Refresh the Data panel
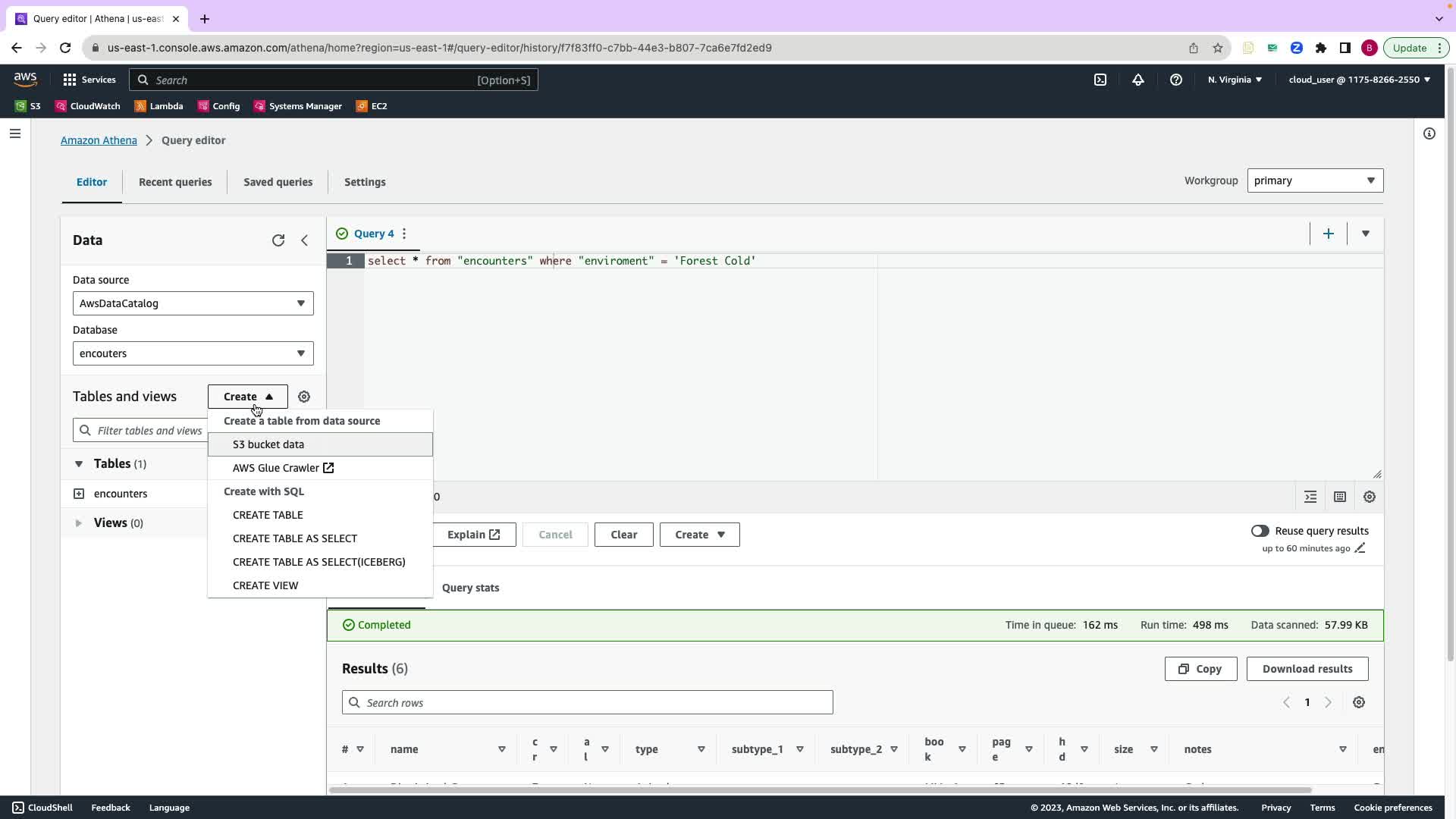The image size is (1456, 819). [x=278, y=240]
